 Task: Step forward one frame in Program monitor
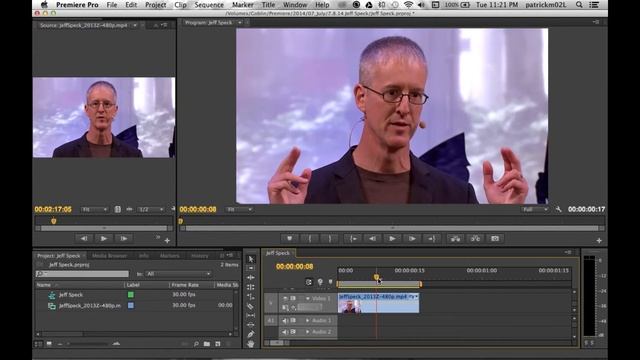412,239
